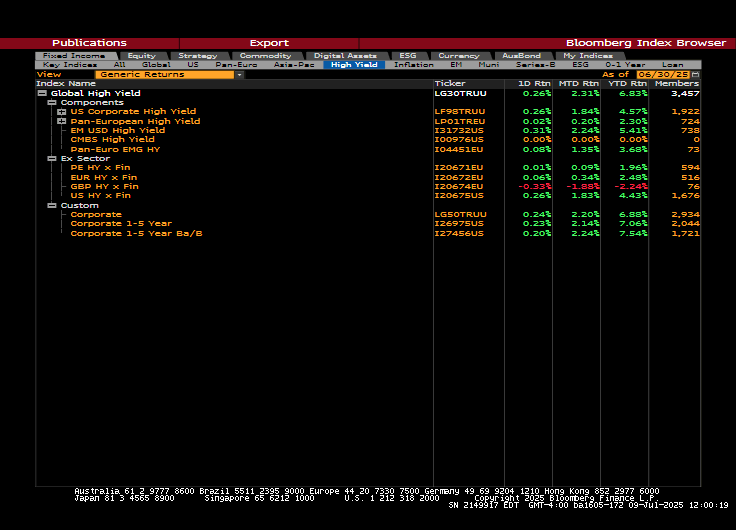Click the -2.24% YTD return value

tap(631, 186)
